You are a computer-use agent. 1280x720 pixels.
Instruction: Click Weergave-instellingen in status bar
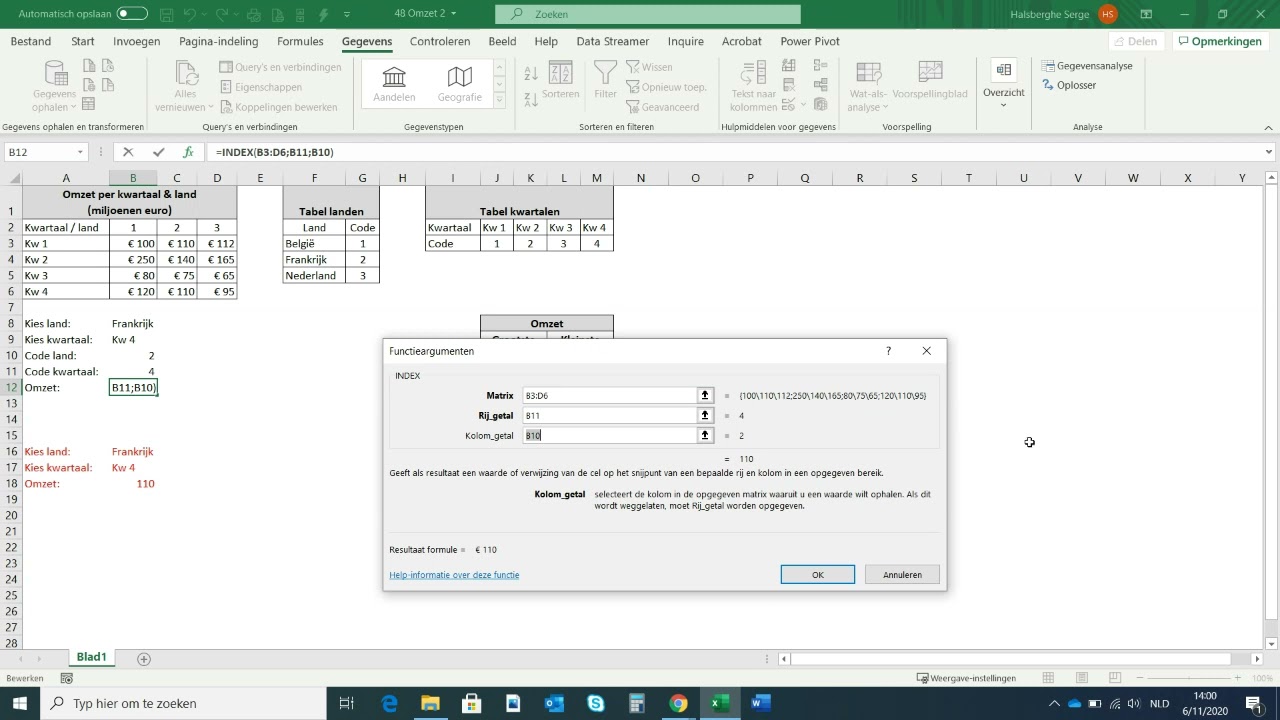click(966, 678)
